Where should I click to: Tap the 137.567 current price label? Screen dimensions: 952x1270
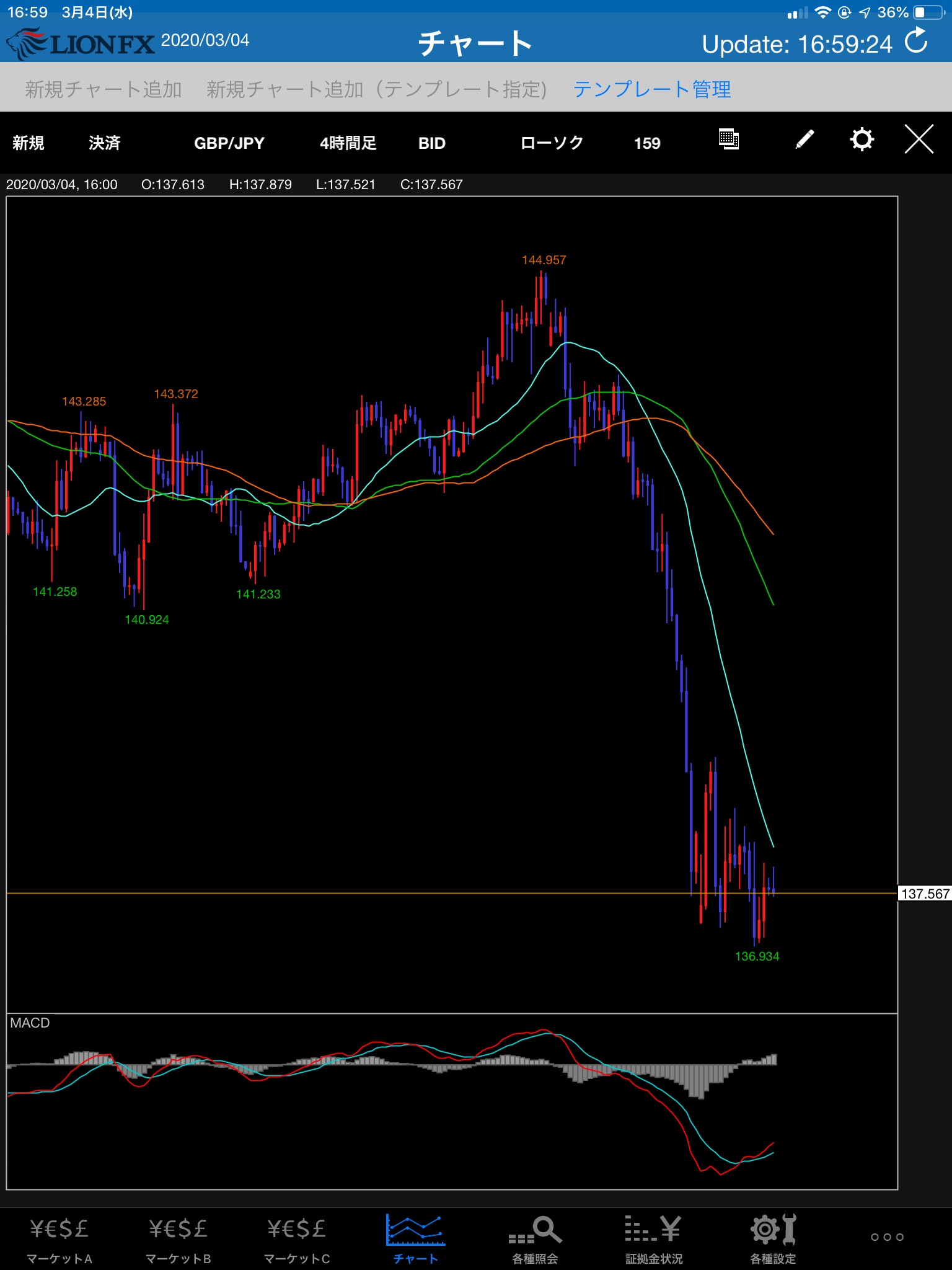[x=925, y=894]
